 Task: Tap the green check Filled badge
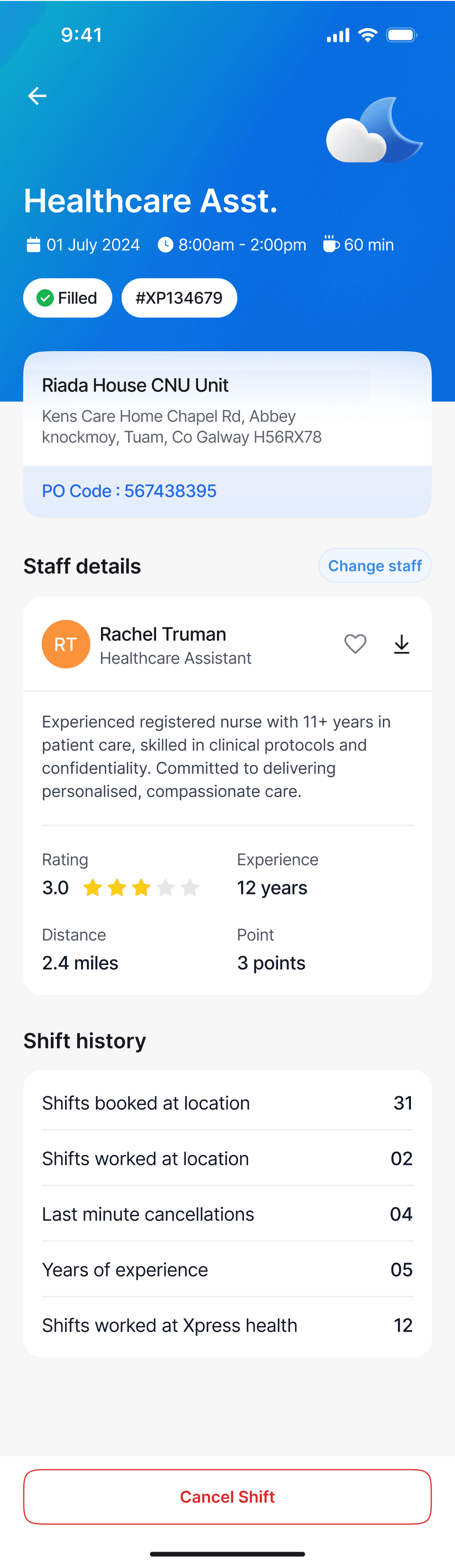point(67,298)
